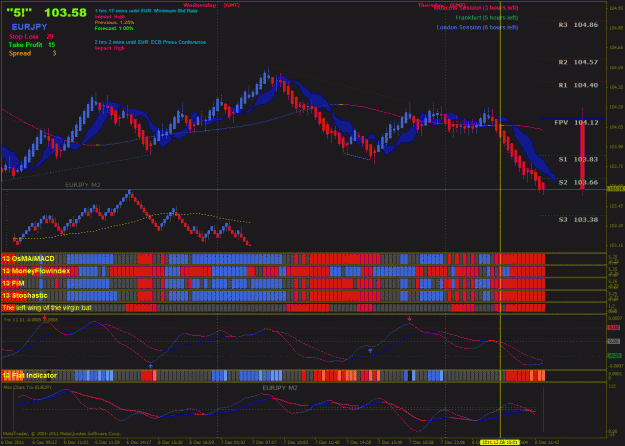Click the Minimum Bid Rate news line
Screen dimensions: 625x446
pos(146,11)
